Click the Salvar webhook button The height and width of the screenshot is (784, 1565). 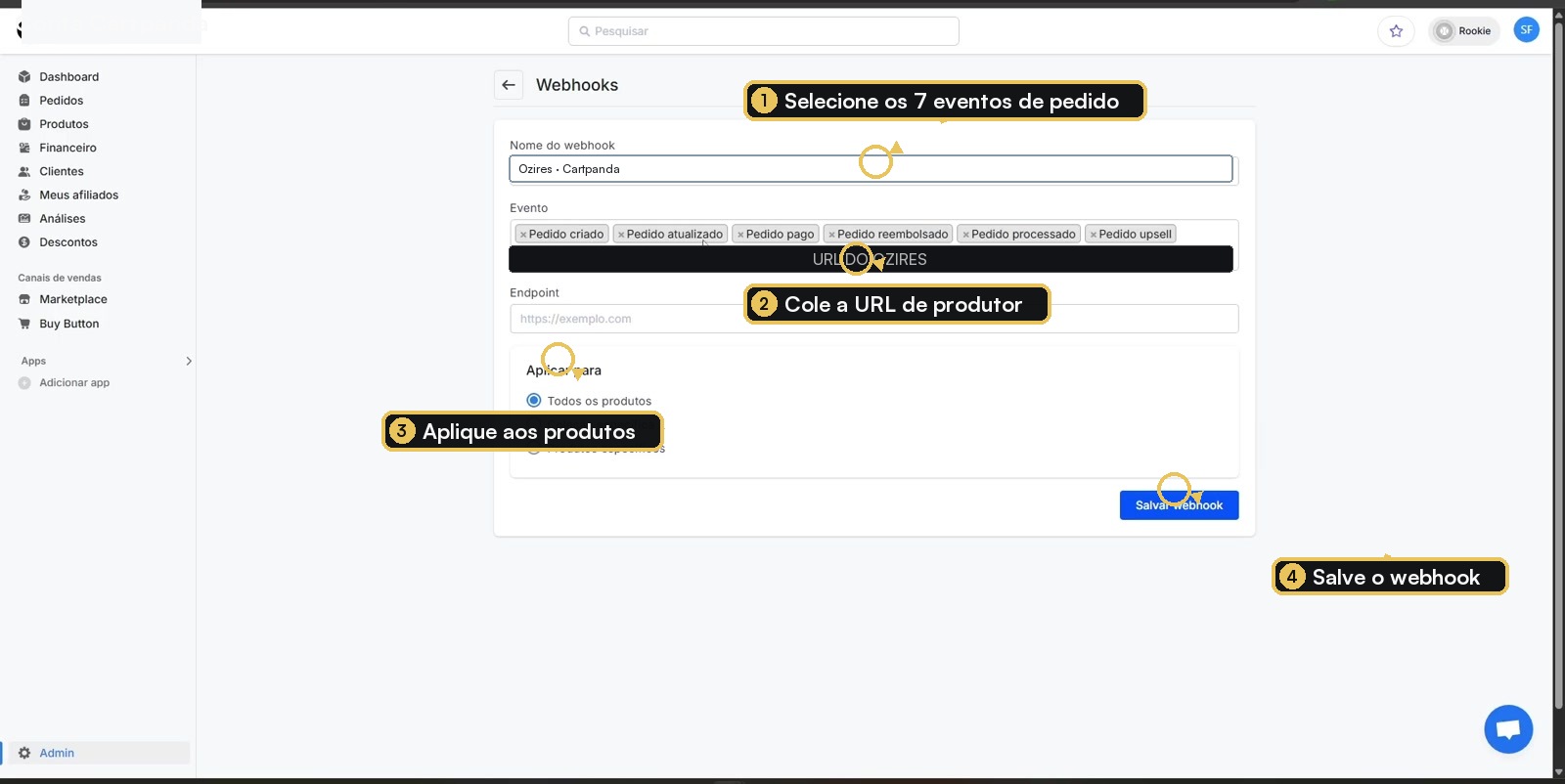[1179, 505]
